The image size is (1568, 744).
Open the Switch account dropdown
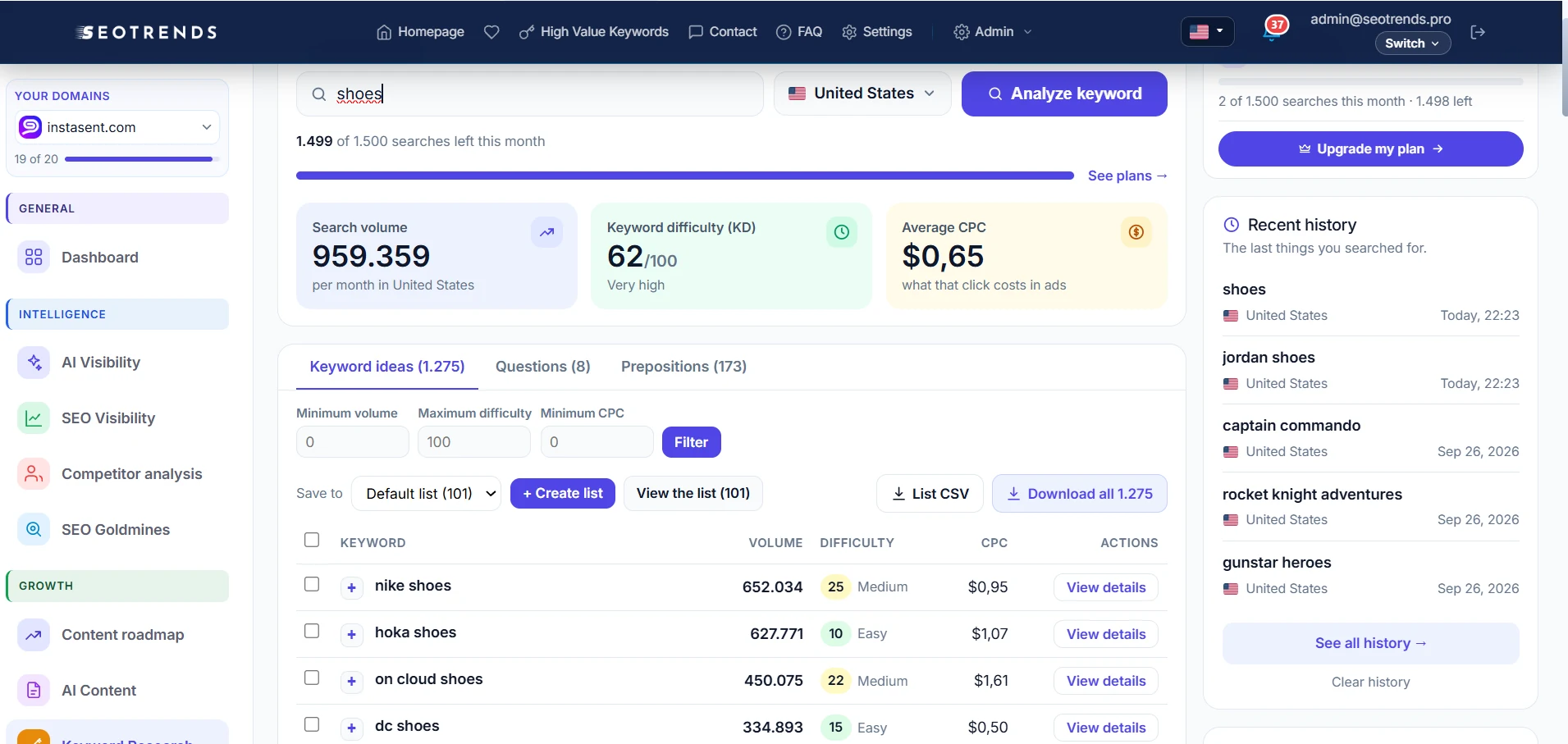click(x=1413, y=43)
